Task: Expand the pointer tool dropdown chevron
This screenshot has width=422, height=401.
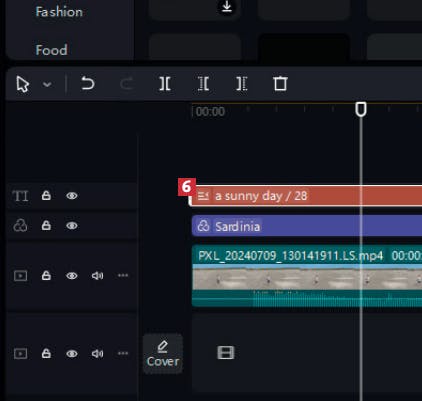Action: 47,84
